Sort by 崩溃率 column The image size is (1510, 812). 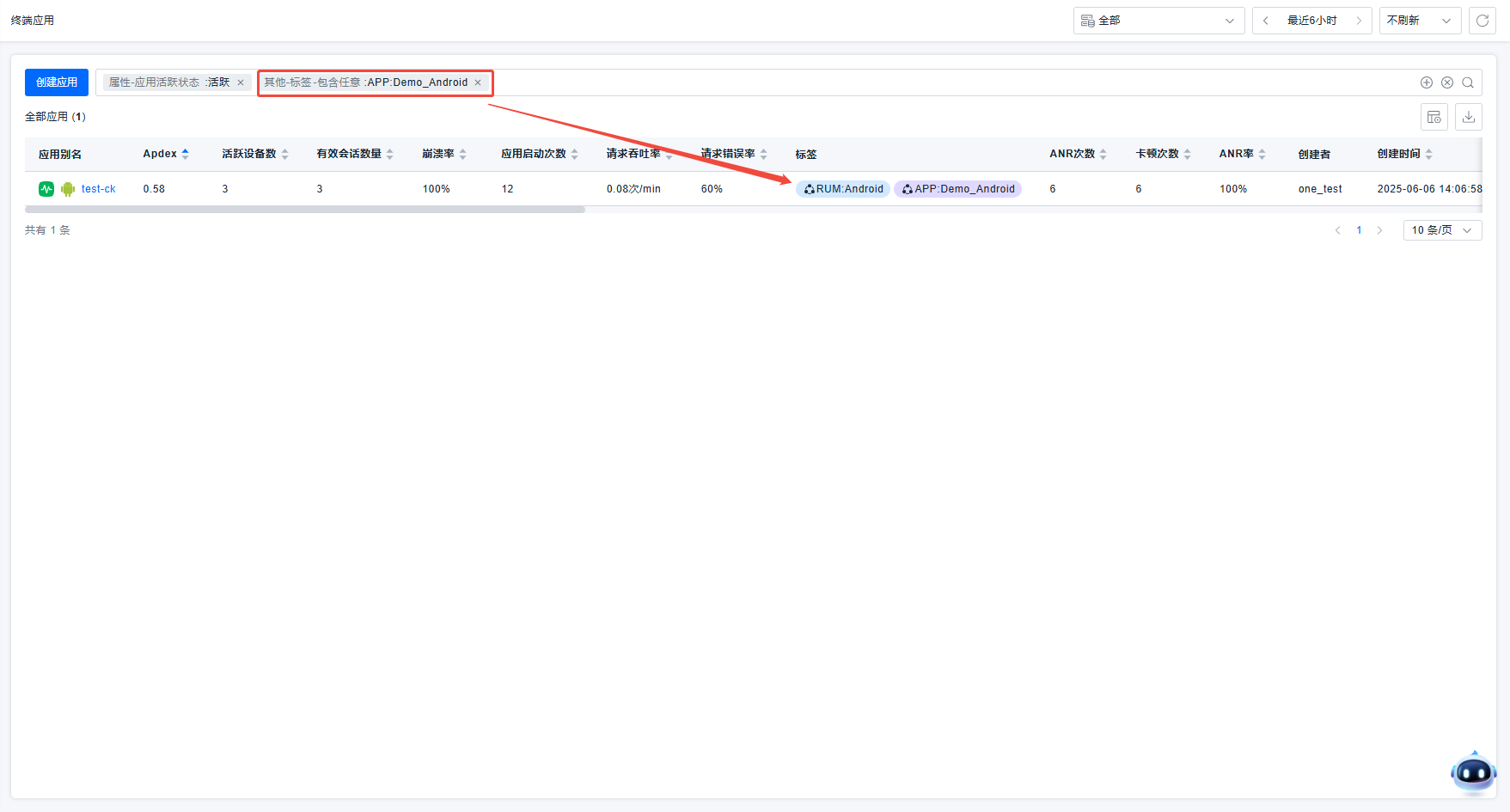coord(462,154)
